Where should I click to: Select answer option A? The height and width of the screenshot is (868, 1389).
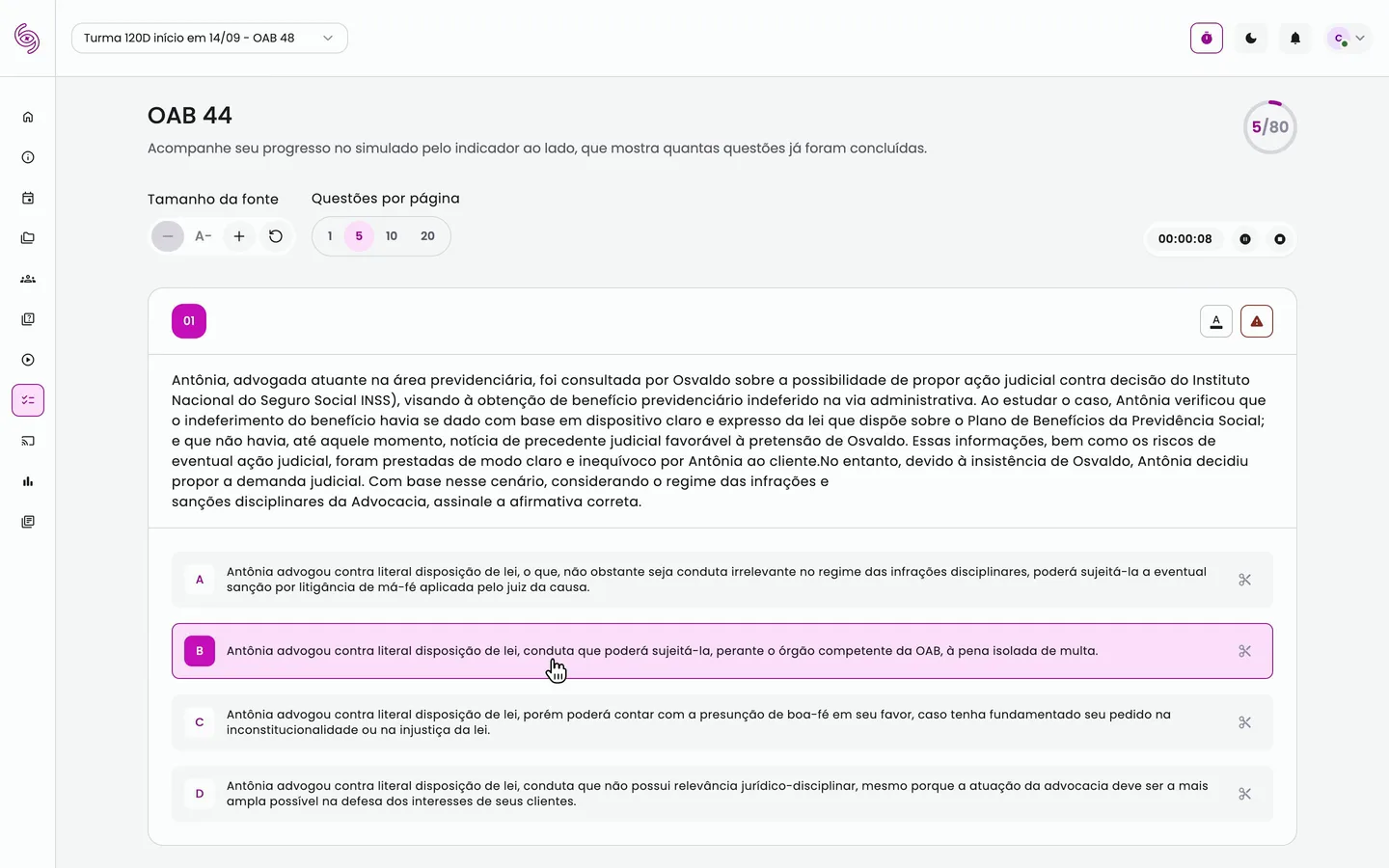click(722, 580)
